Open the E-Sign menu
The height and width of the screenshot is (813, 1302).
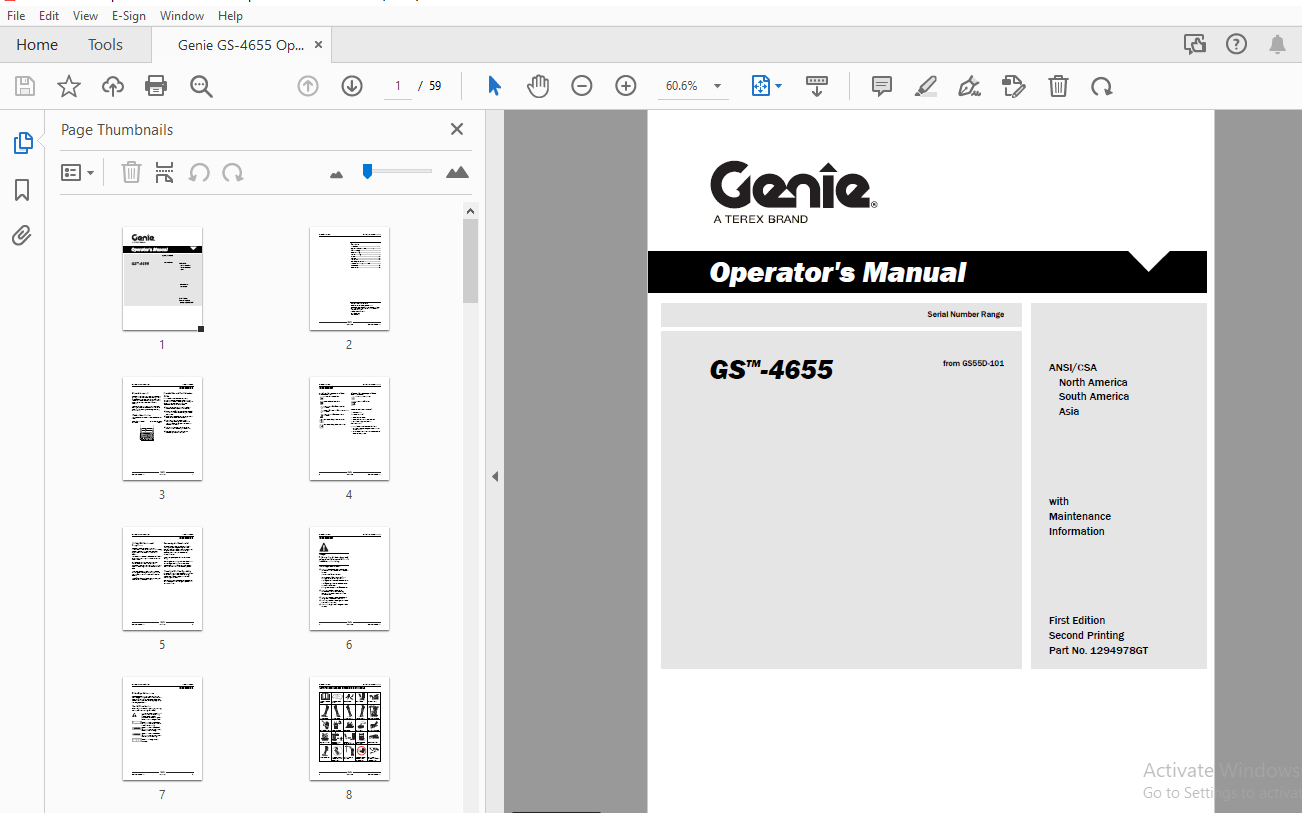(129, 16)
